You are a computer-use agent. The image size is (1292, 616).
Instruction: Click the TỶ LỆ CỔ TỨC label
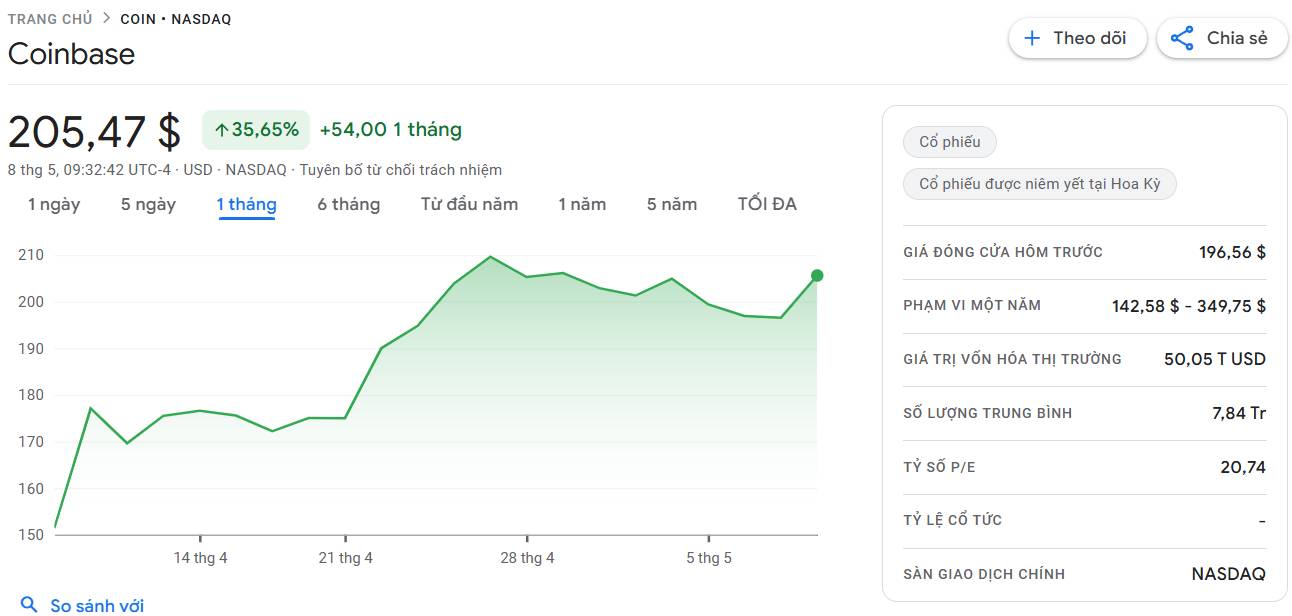[x=953, y=520]
